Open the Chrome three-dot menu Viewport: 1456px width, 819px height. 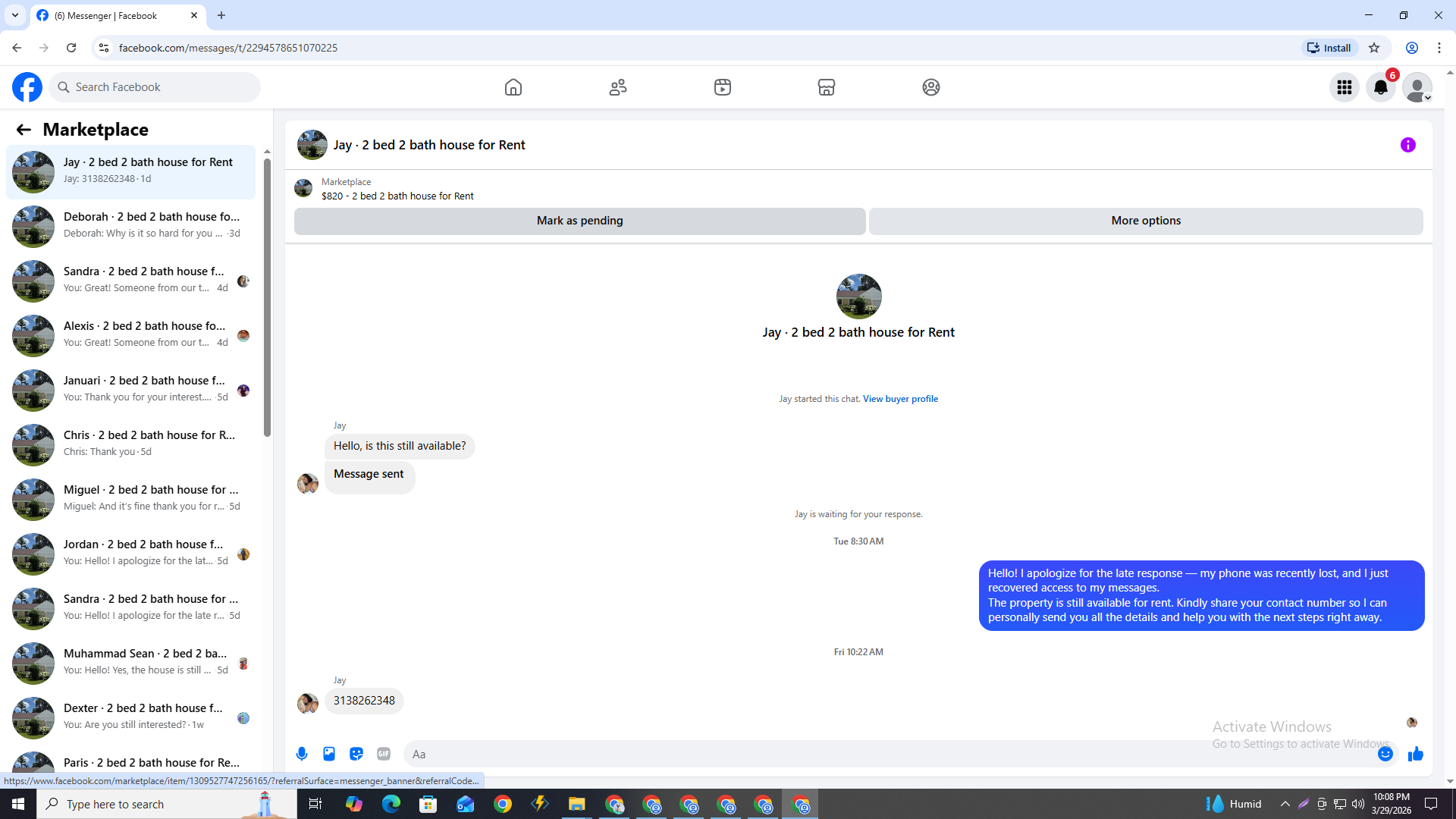(1439, 48)
